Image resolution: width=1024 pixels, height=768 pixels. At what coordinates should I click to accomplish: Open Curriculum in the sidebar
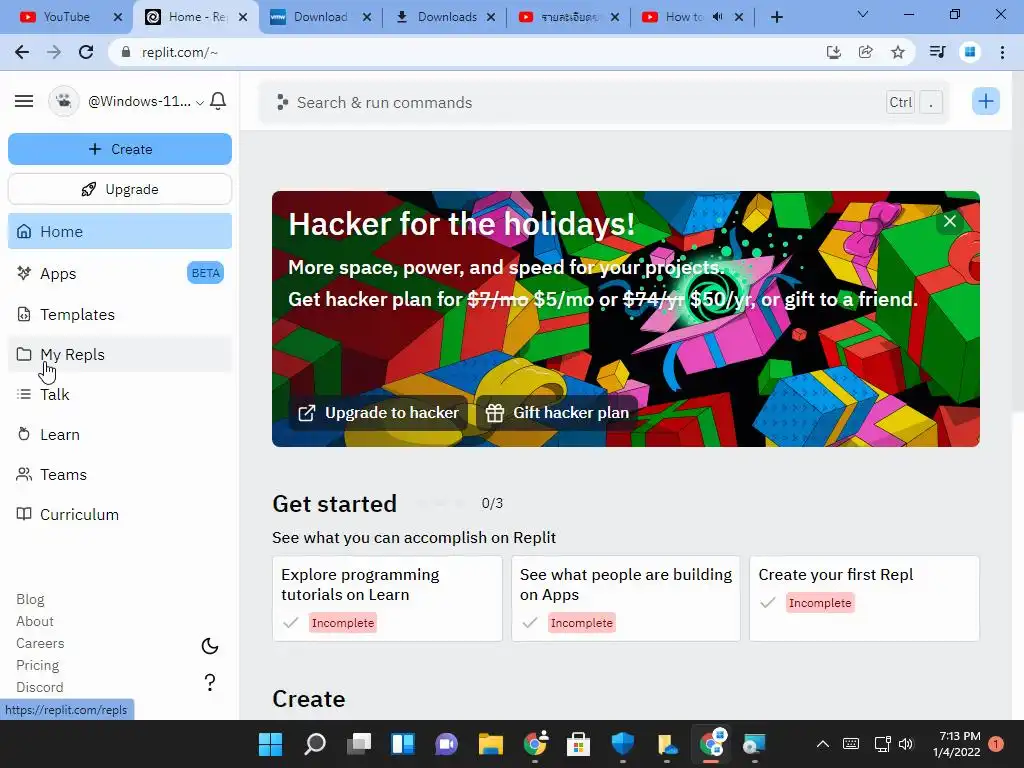click(120, 515)
